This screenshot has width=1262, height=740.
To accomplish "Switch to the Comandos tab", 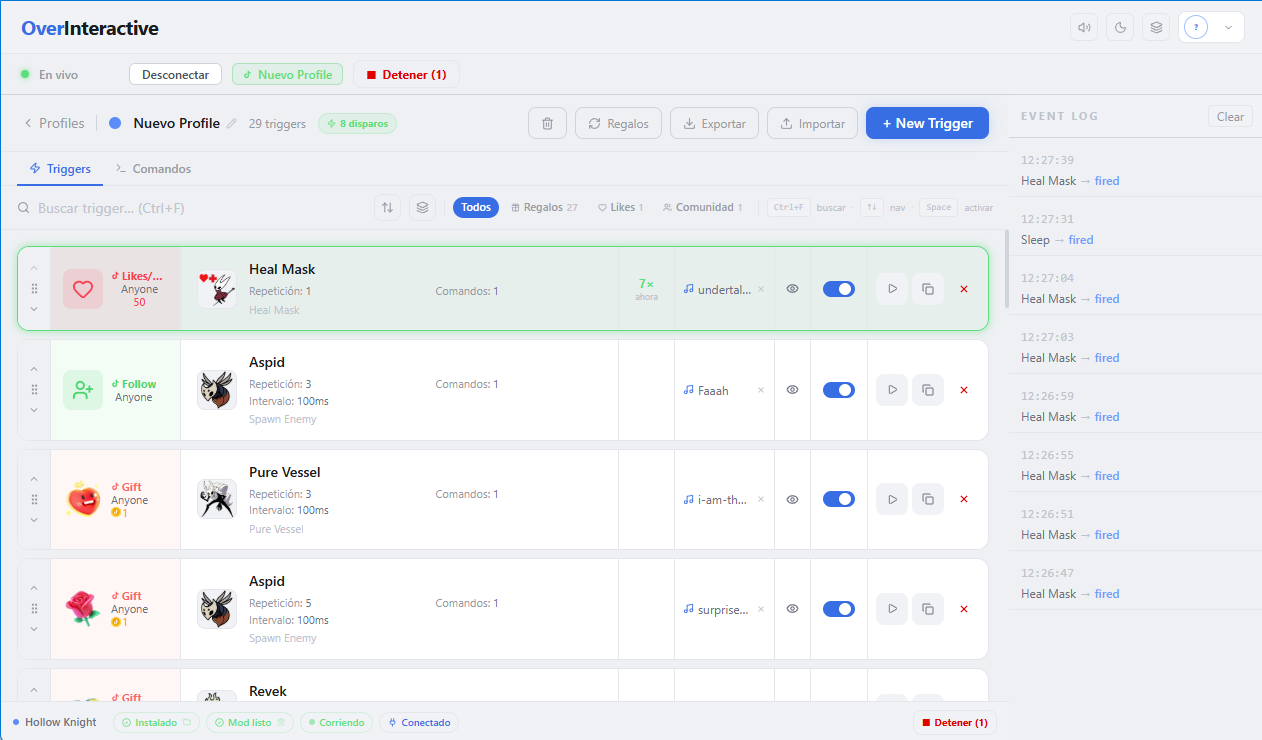I will pyautogui.click(x=153, y=169).
